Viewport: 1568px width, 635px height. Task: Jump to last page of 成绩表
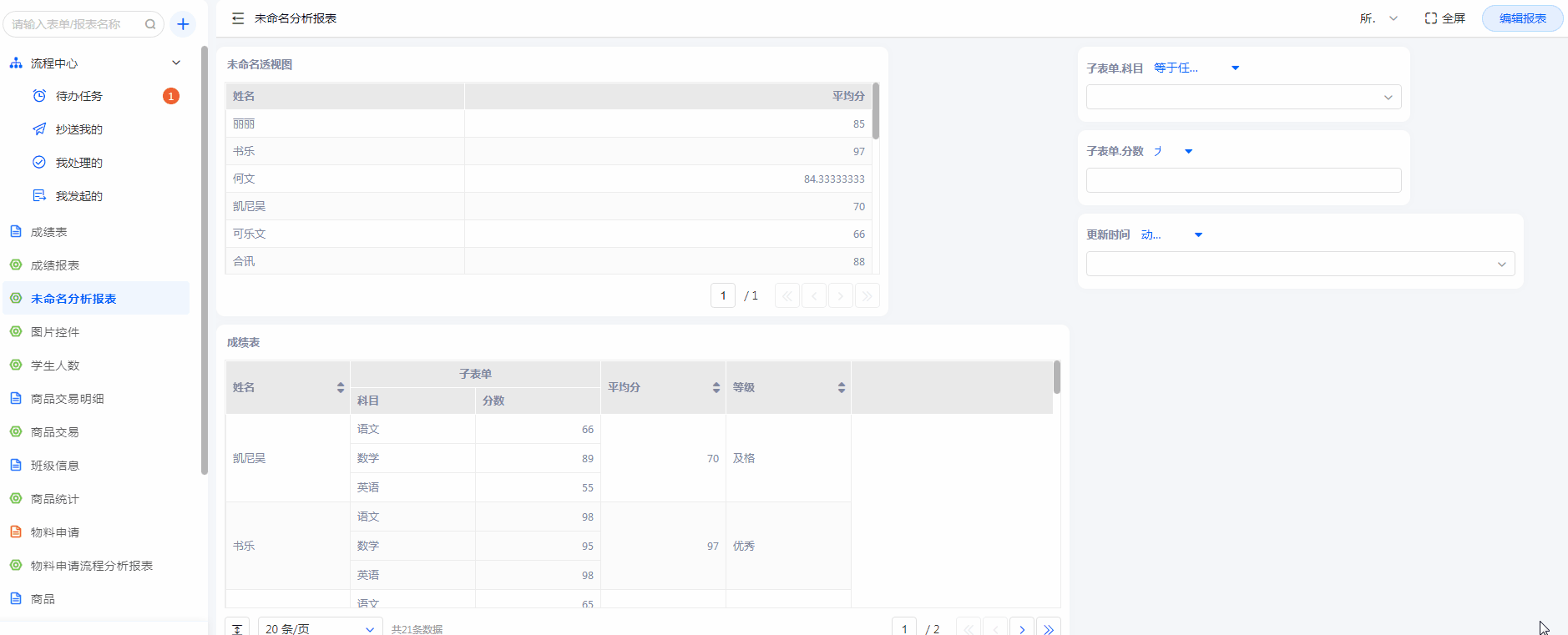point(1049,629)
